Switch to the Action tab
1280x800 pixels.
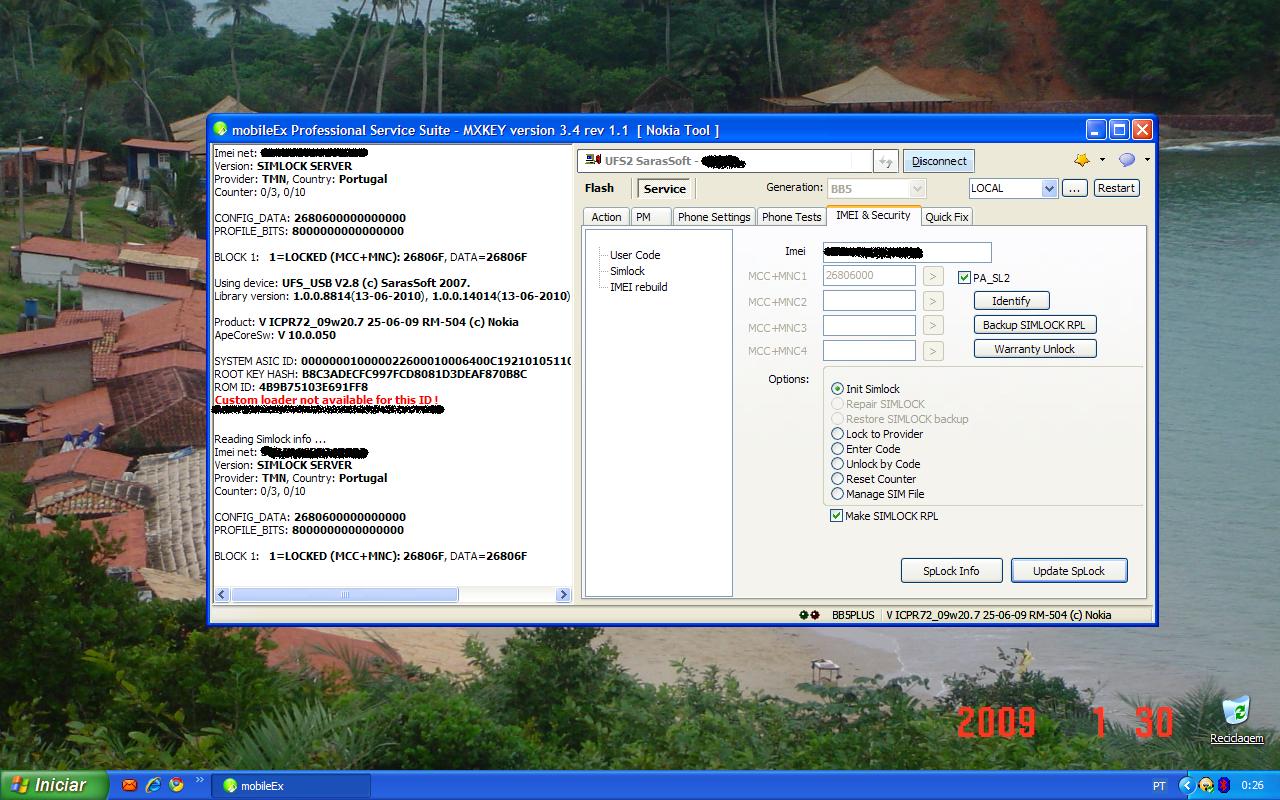tap(606, 217)
